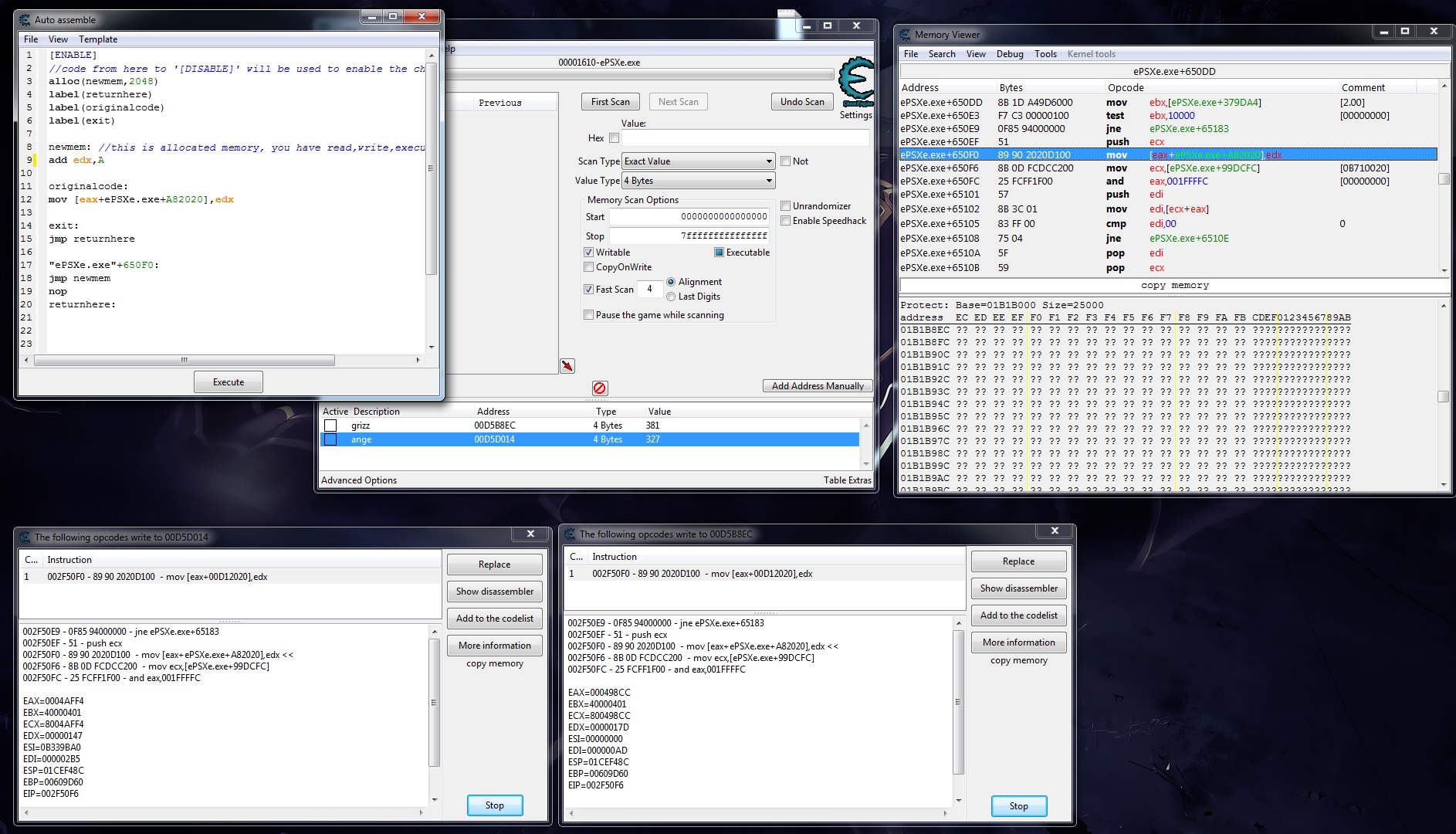Toggle the Writable checkbox
Viewport: 1456px width, 834px height.
[x=589, y=253]
